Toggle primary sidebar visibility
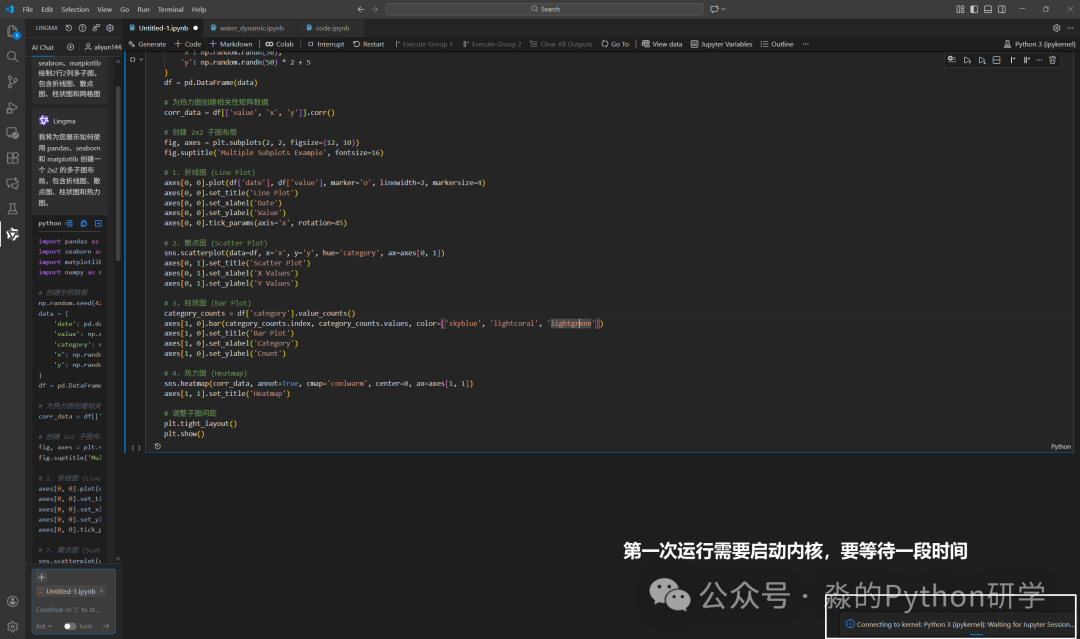Image resolution: width=1080 pixels, height=639 pixels. (x=974, y=9)
